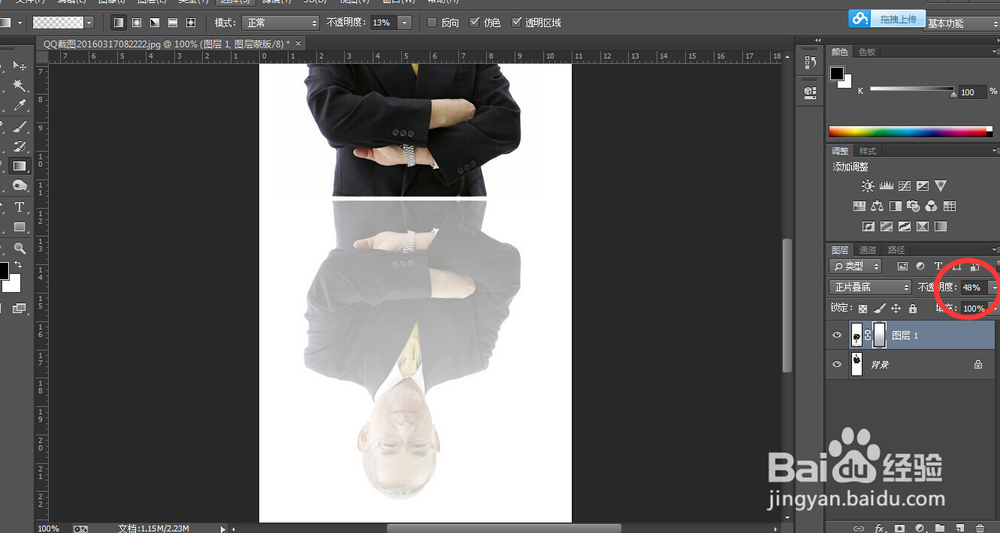Add a Color Balance adjustment
1000x533 pixels.
[x=877, y=206]
